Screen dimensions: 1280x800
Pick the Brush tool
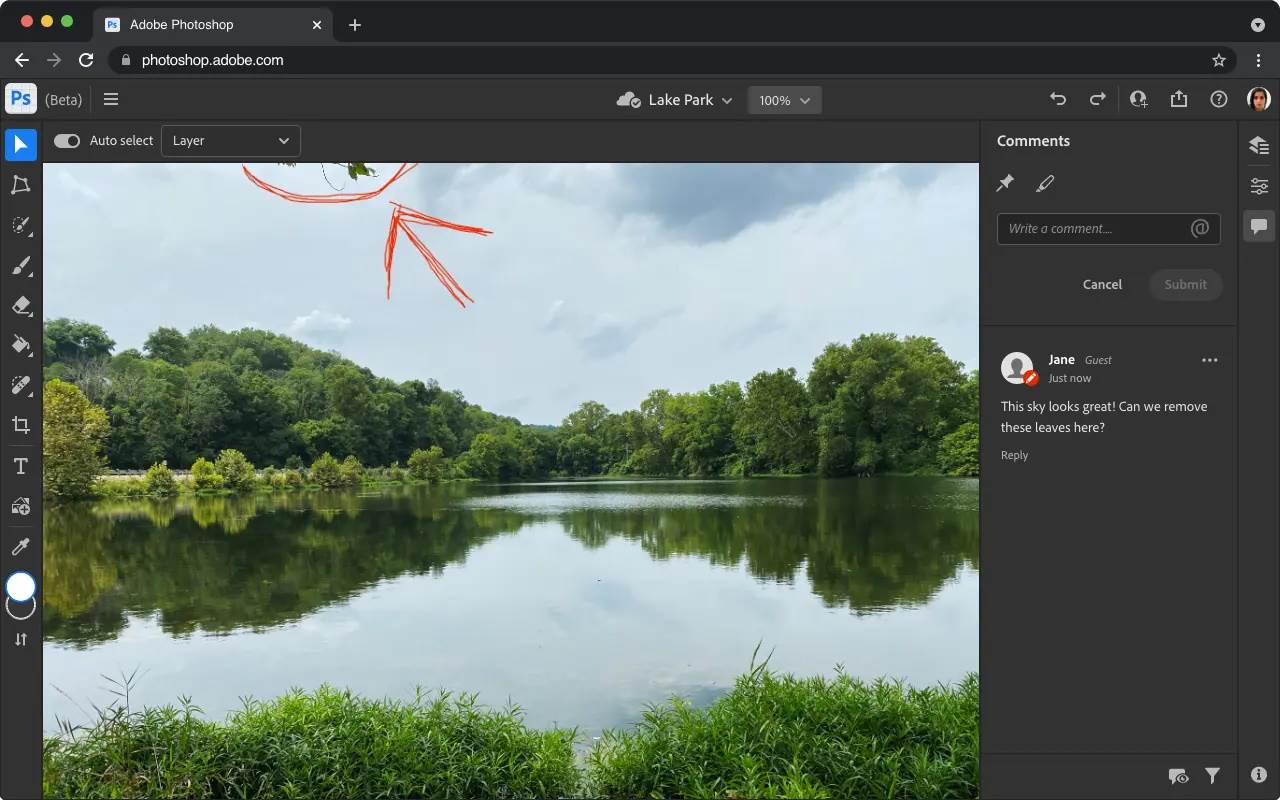tap(20, 265)
